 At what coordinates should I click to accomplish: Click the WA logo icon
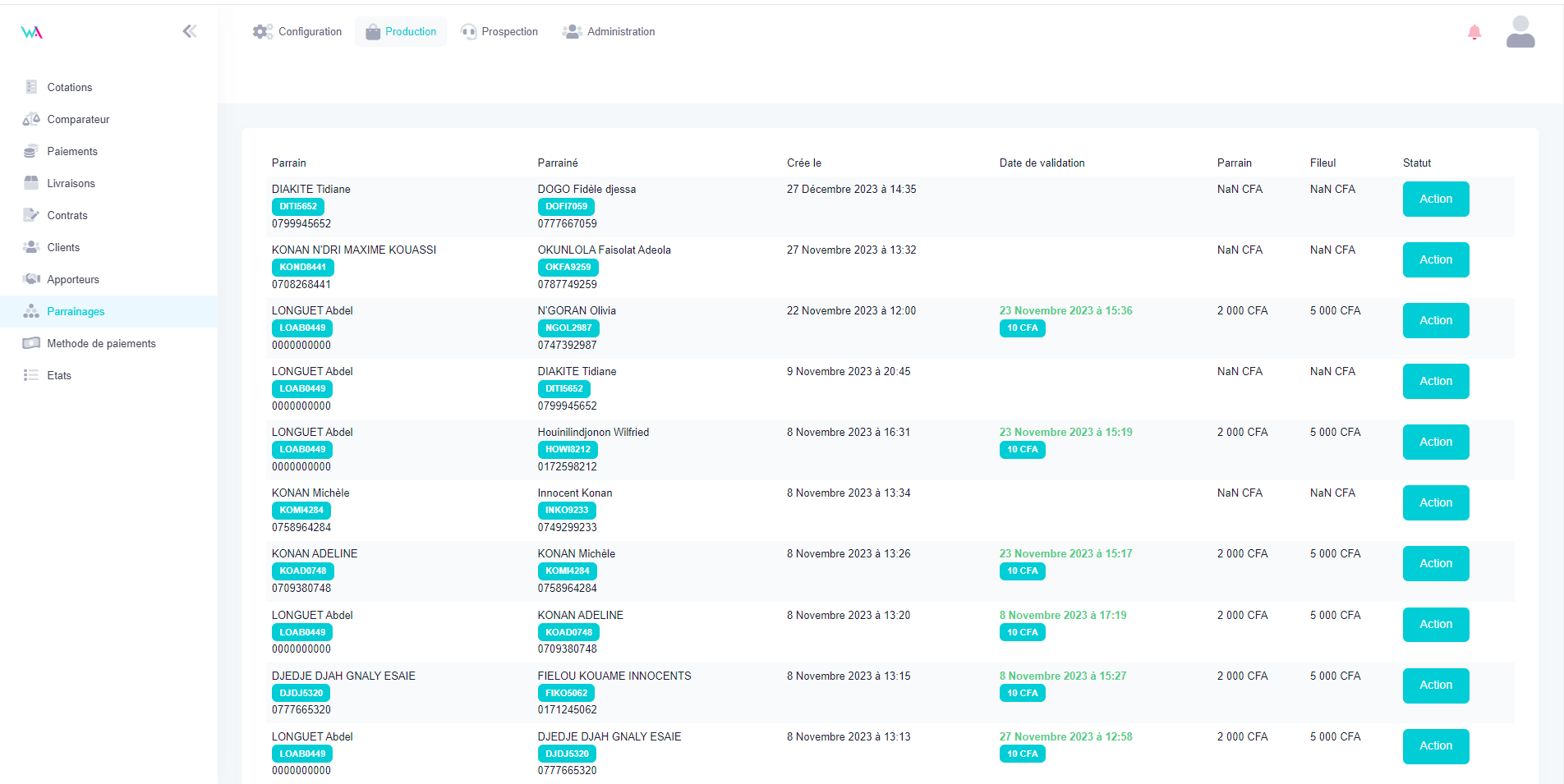32,32
